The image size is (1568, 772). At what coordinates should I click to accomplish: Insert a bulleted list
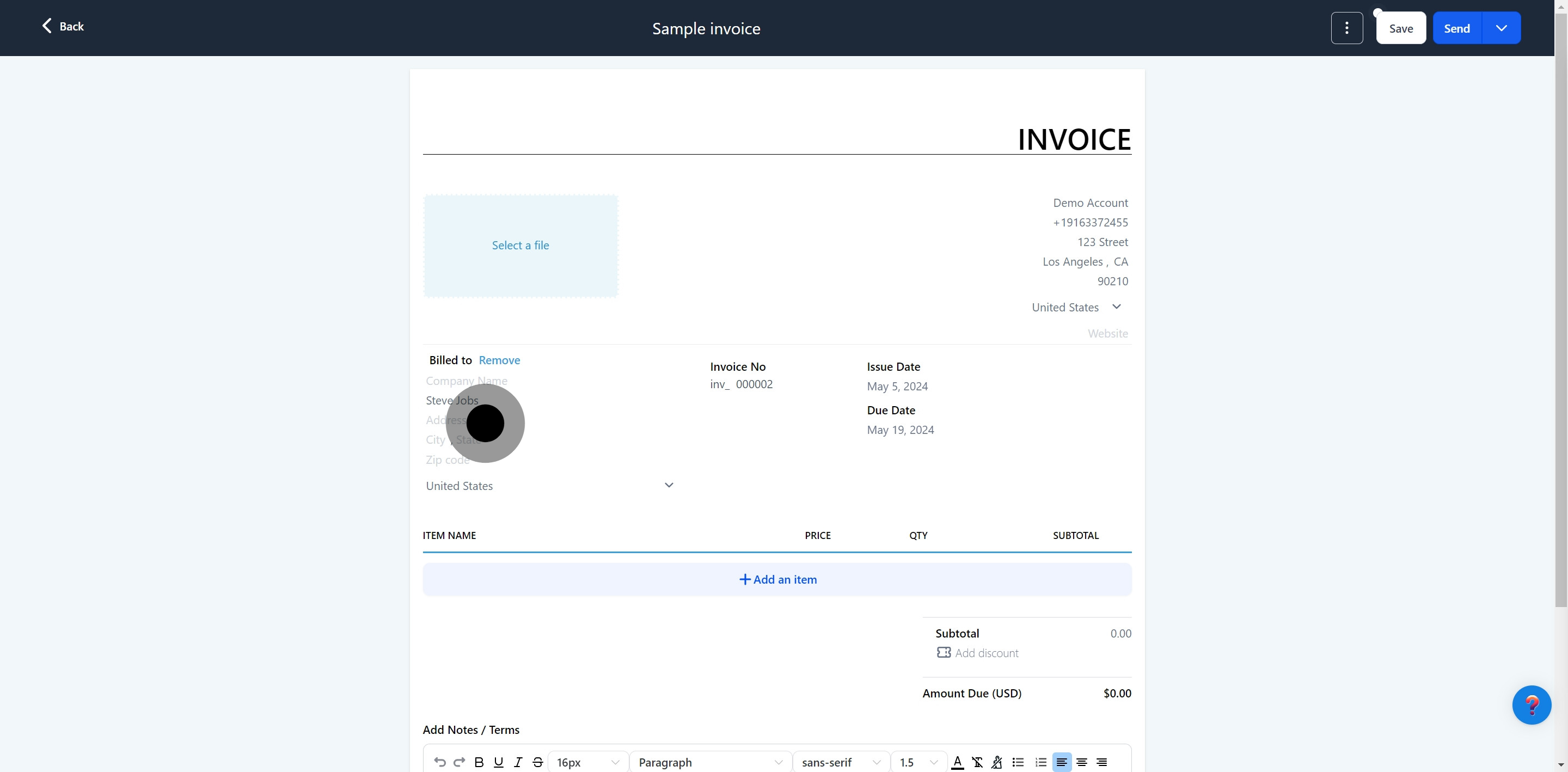[1018, 762]
